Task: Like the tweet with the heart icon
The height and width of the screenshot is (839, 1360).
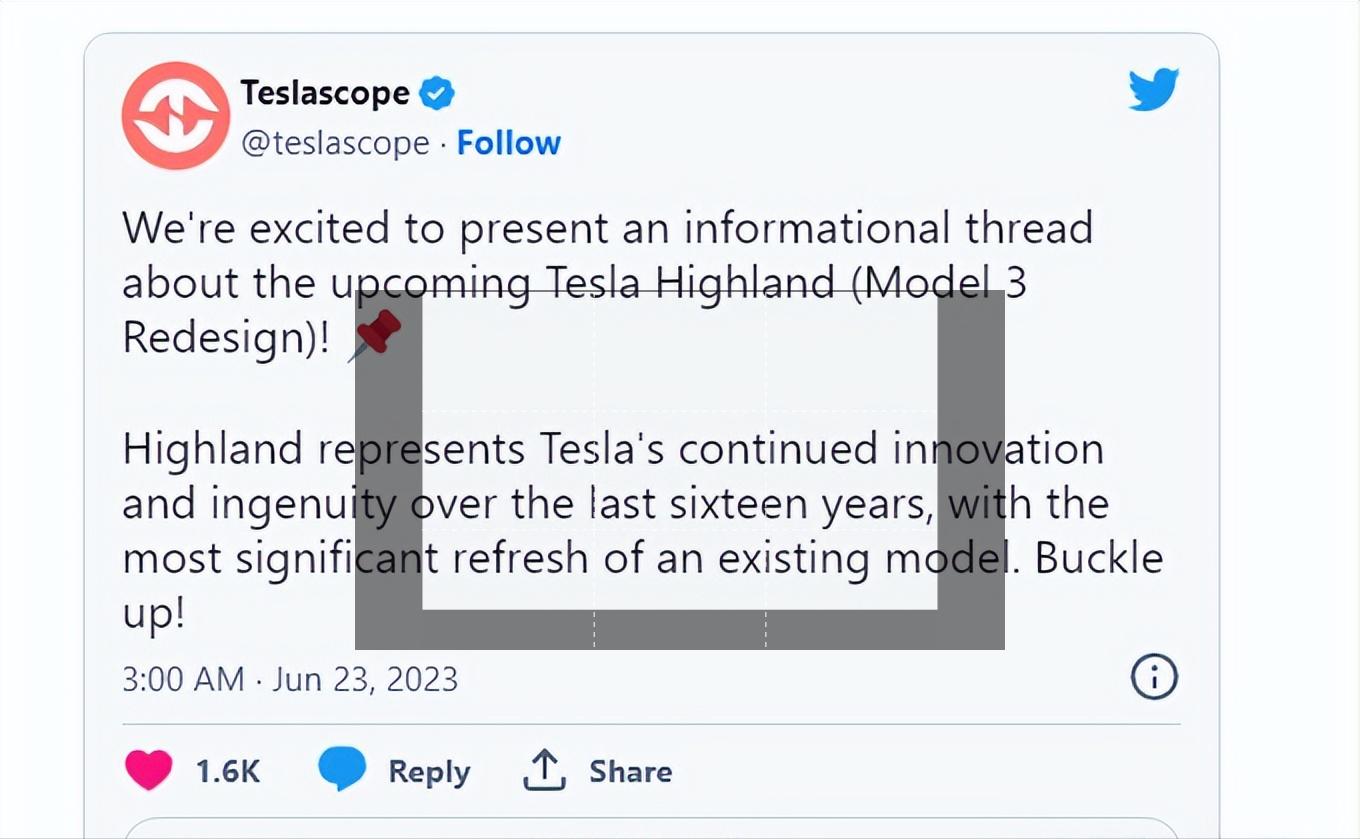Action: pyautogui.click(x=148, y=771)
